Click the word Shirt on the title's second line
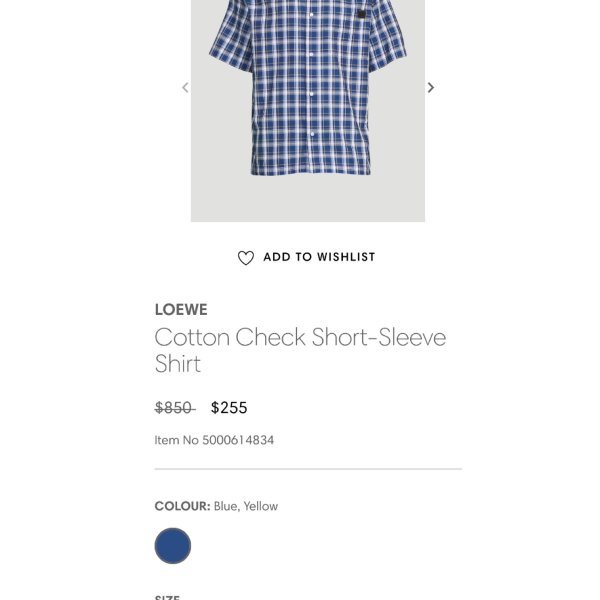This screenshot has height=600, width=600. coord(178,364)
